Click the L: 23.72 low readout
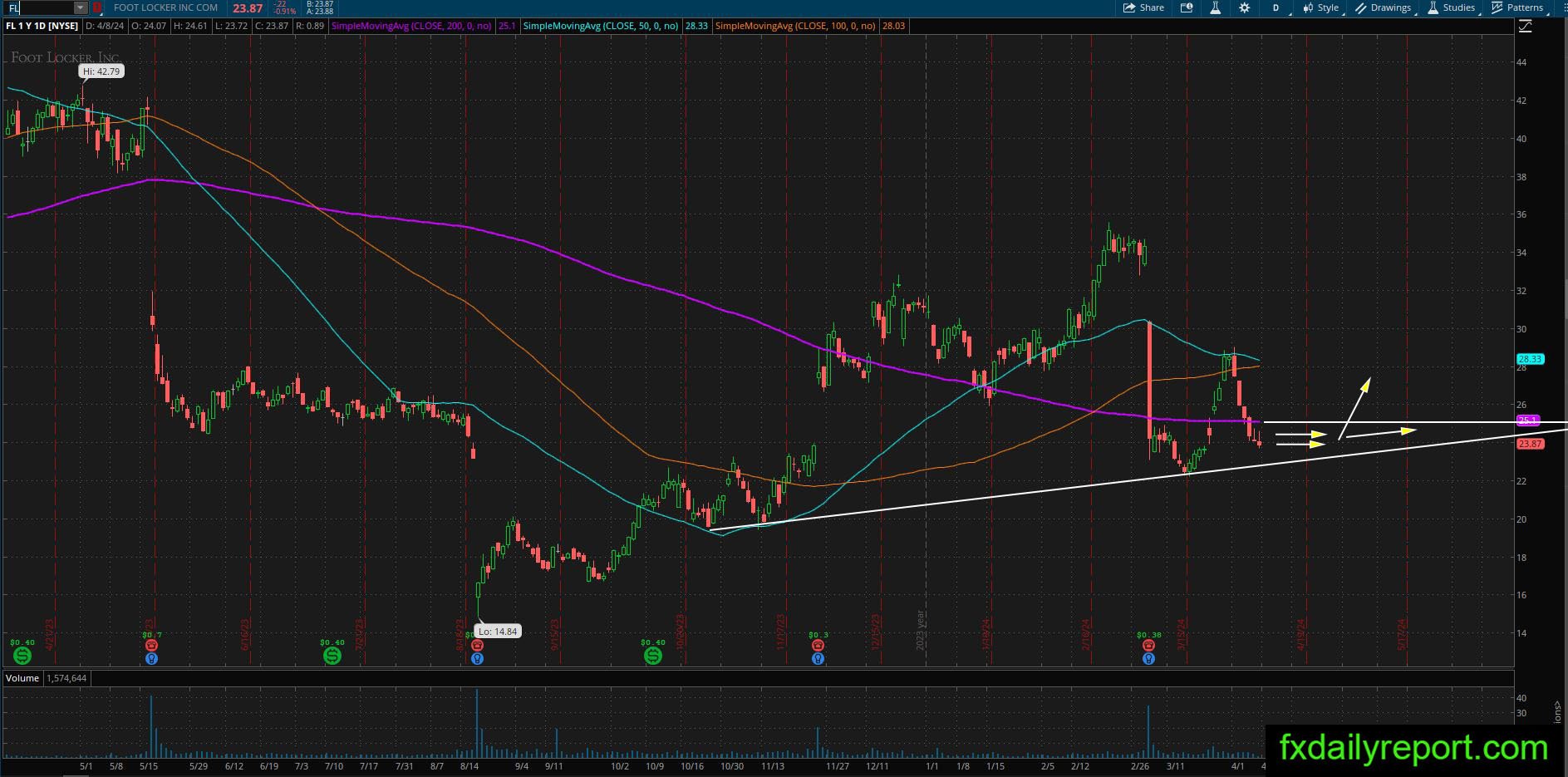Viewport: 1568px width, 777px height. (231, 26)
